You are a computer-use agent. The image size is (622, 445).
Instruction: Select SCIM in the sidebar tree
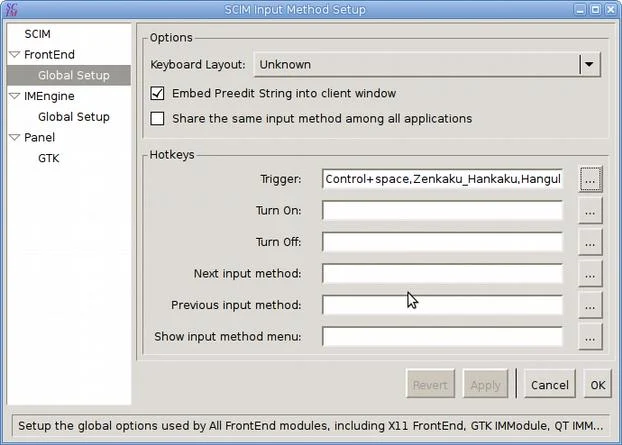tap(37, 34)
